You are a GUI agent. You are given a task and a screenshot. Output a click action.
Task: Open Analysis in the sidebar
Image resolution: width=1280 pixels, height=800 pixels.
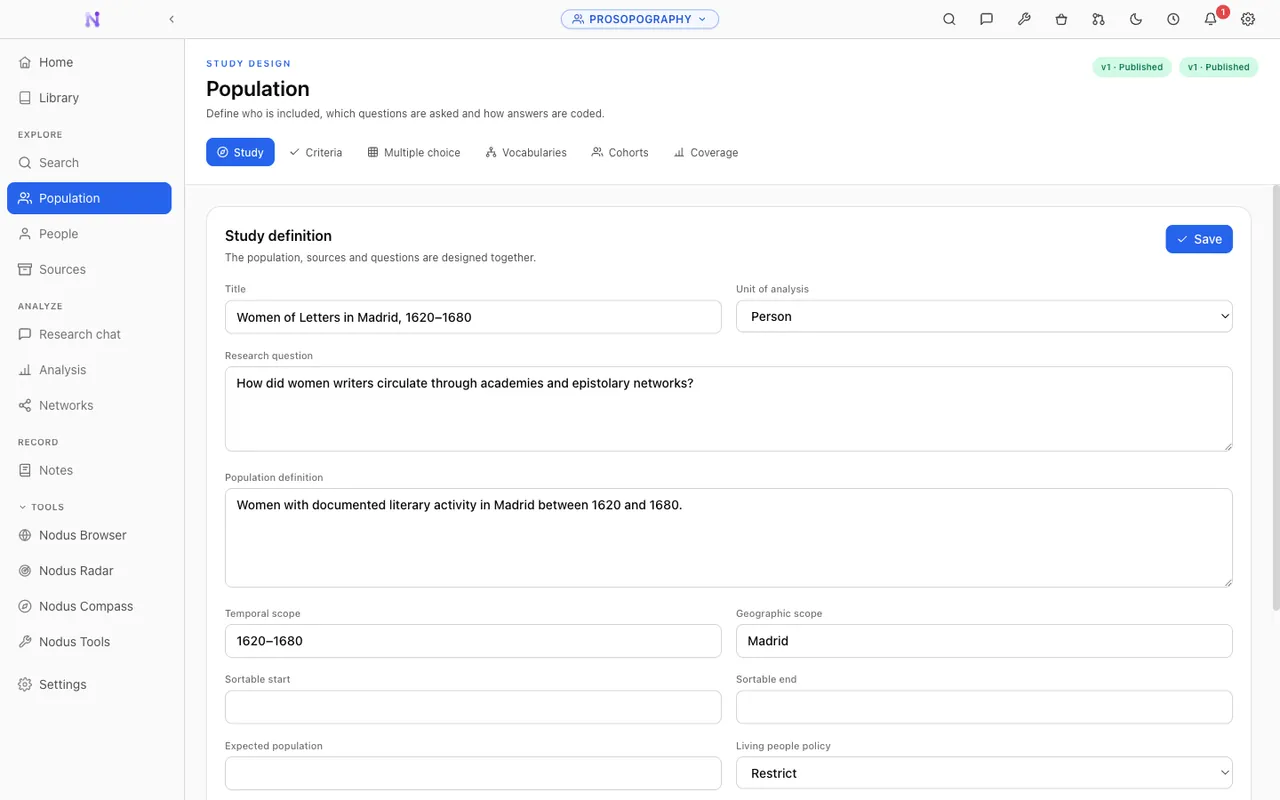(x=89, y=370)
